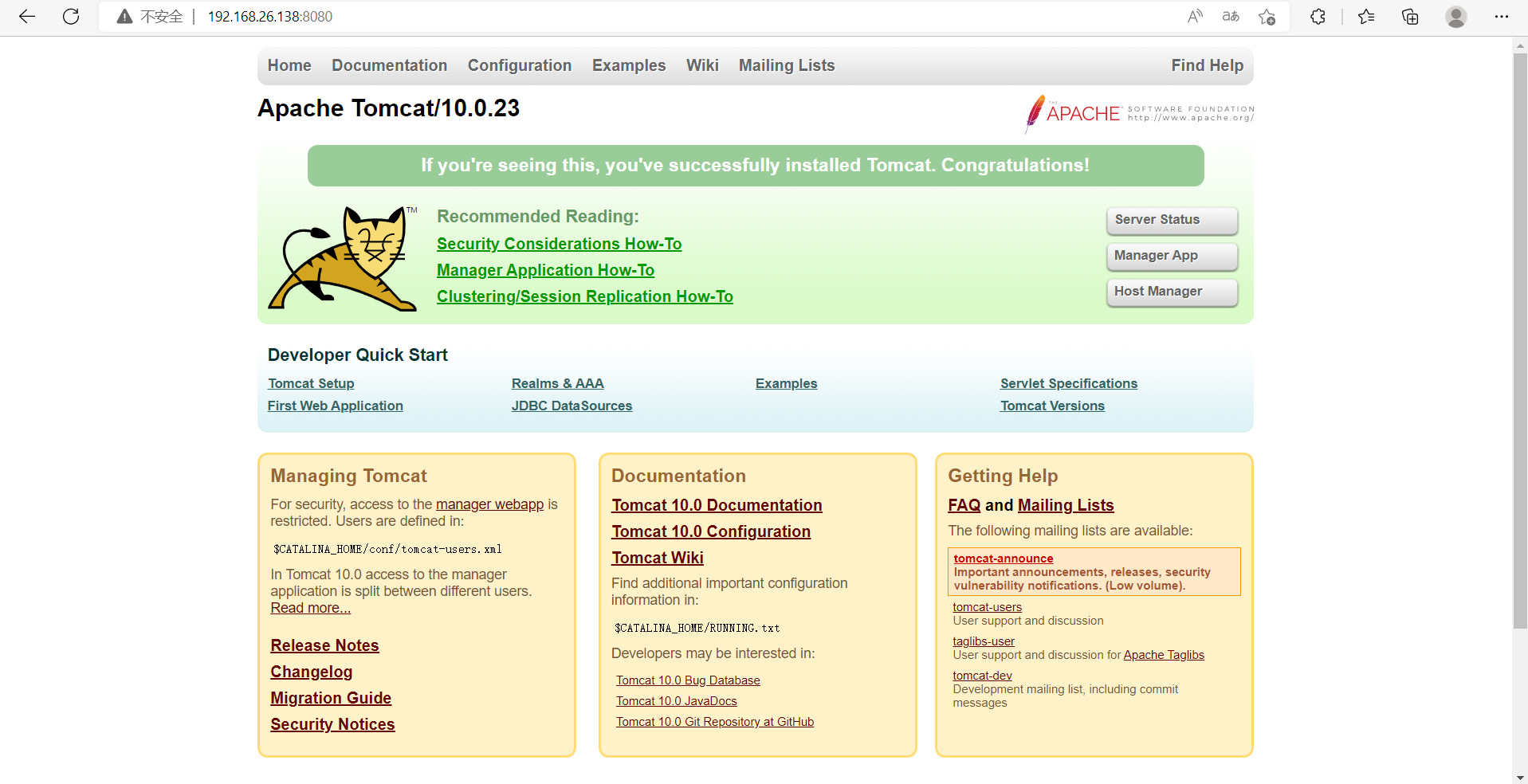
Task: Open the Manager App button
Action: point(1172,257)
